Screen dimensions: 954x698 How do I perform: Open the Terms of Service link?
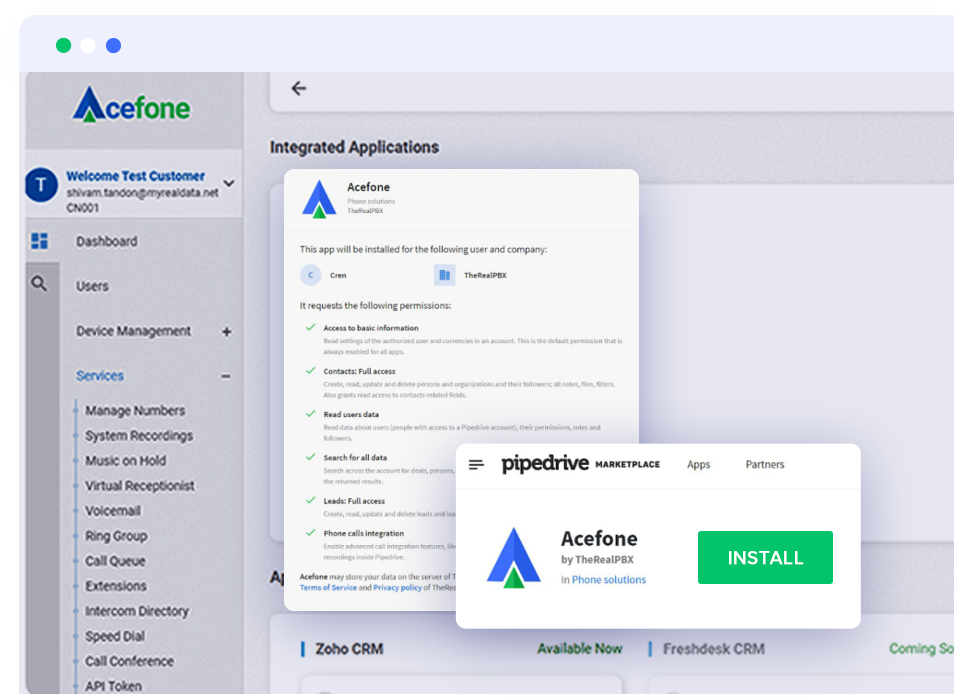(x=328, y=588)
